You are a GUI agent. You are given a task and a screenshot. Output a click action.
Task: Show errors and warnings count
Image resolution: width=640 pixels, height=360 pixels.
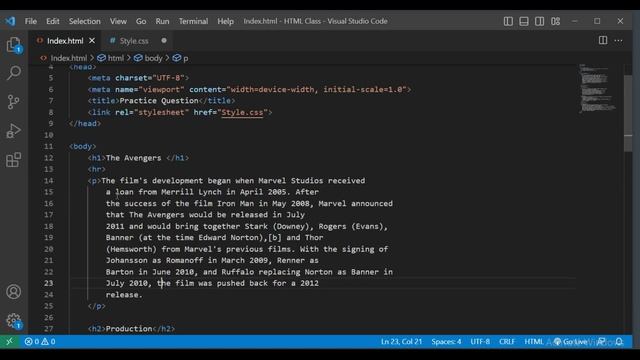point(40,341)
